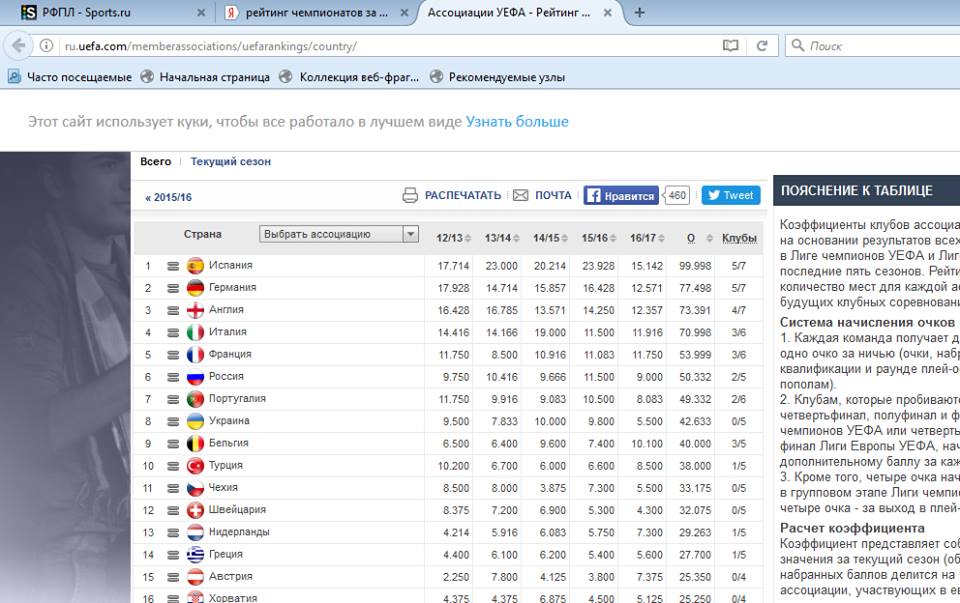Click the Germany flag icon
The image size is (960, 603).
coord(195,288)
